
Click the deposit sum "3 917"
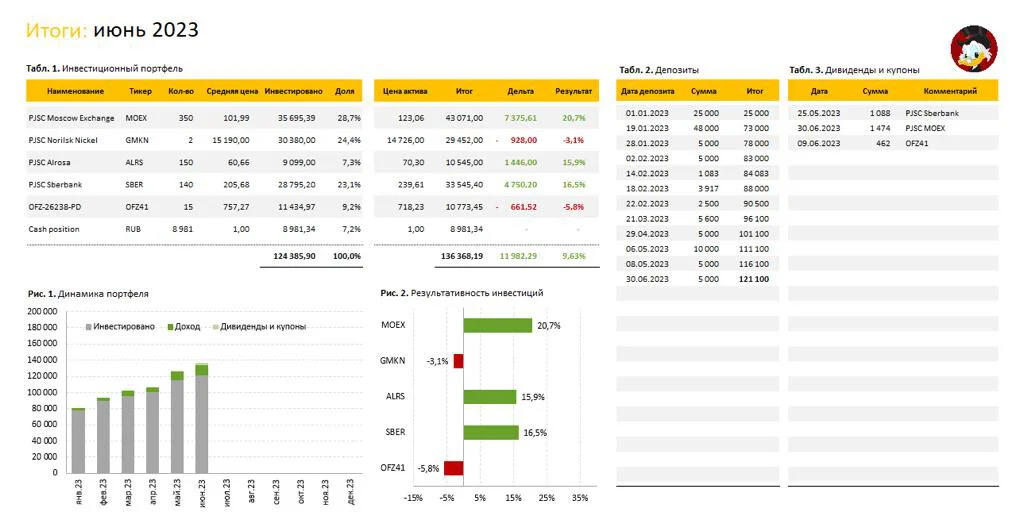point(708,189)
